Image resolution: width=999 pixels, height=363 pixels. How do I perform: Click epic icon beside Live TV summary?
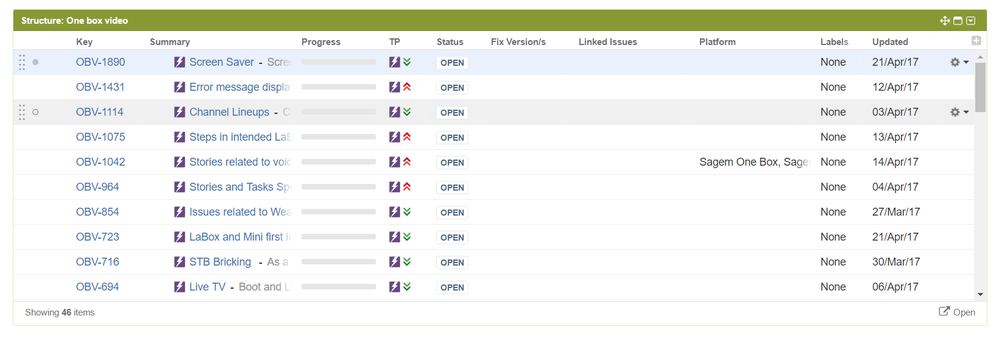coord(180,287)
